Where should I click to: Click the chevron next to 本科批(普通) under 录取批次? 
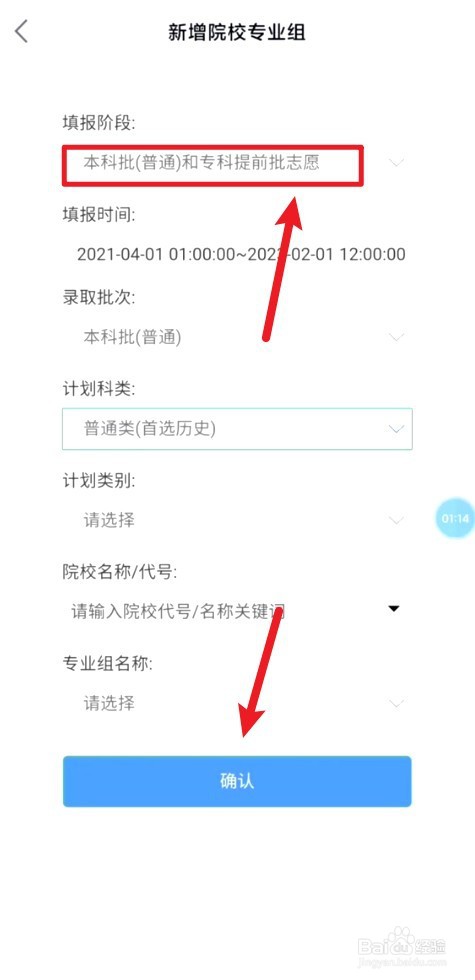pos(396,338)
